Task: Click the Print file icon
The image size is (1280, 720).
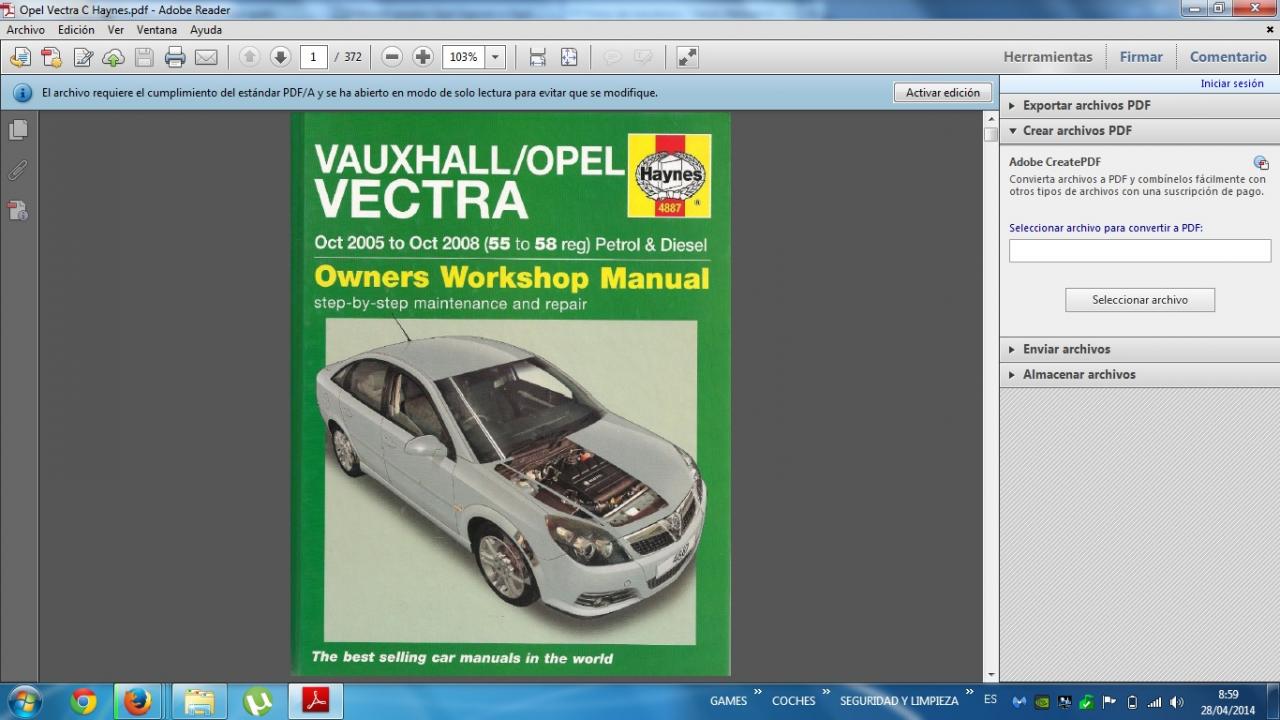Action: [175, 57]
